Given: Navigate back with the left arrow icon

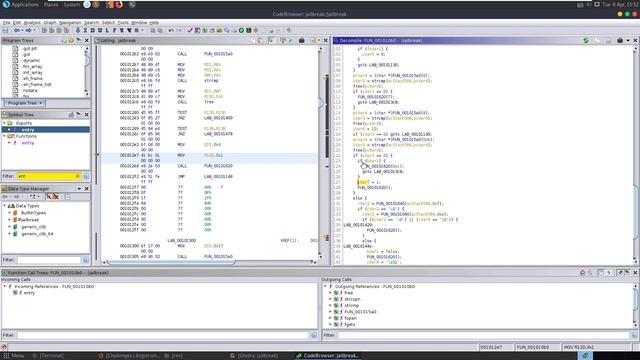Looking at the screenshot, I should coord(16,31).
